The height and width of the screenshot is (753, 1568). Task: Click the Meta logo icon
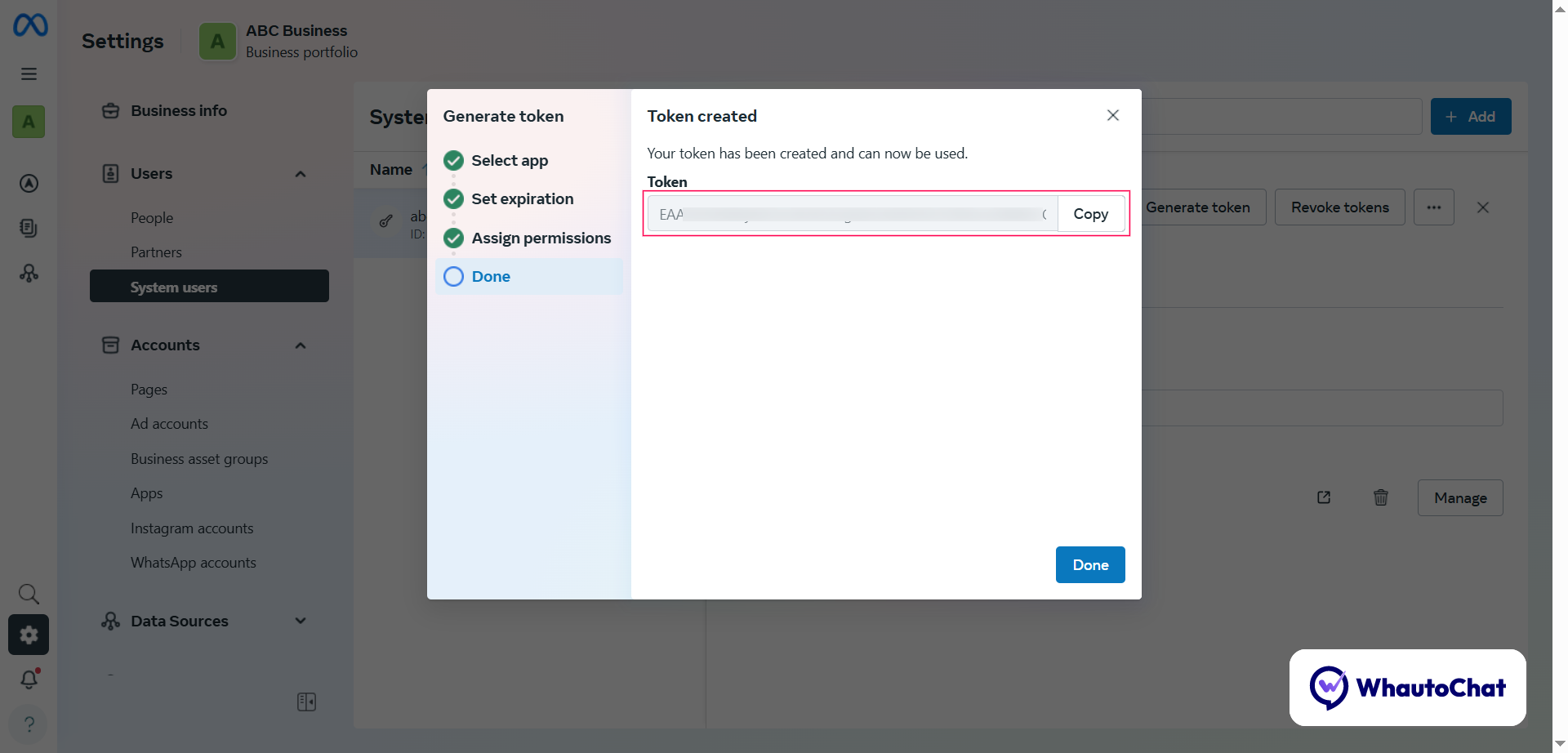pyautogui.click(x=30, y=25)
